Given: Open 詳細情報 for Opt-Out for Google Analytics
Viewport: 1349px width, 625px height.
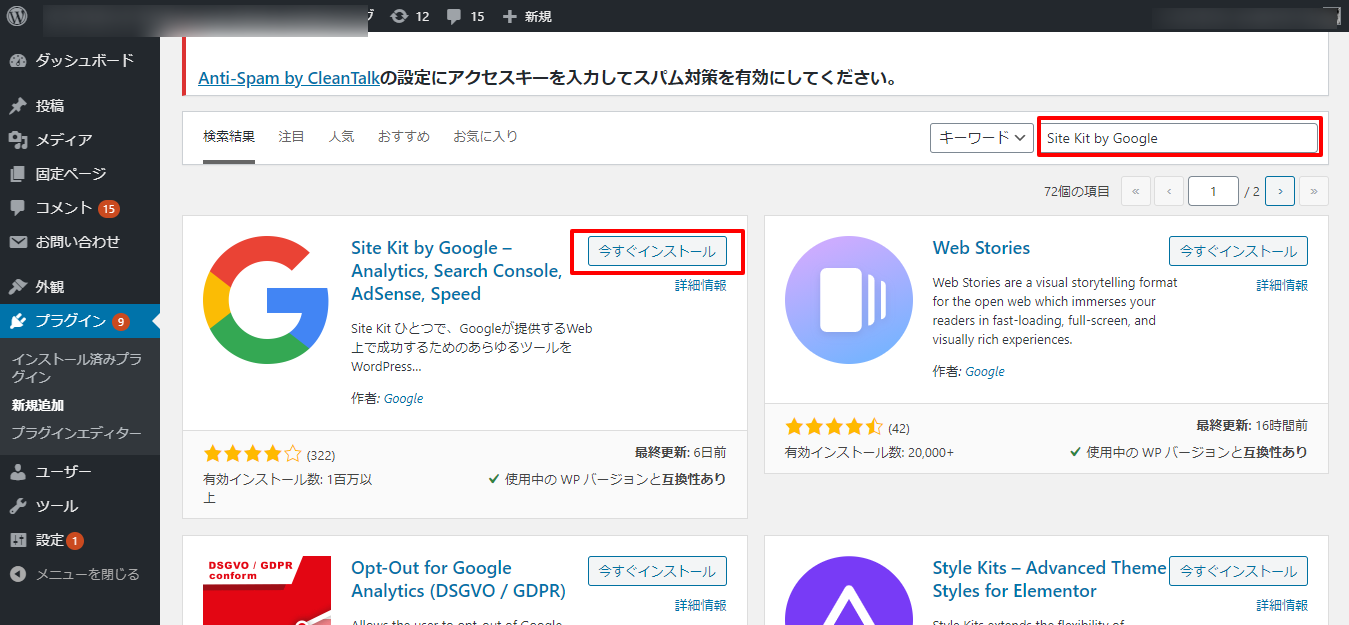Looking at the screenshot, I should tap(700, 605).
